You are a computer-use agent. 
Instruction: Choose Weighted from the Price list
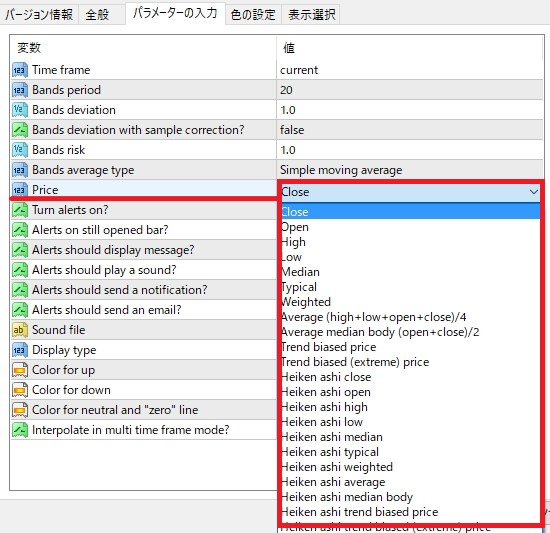click(410, 302)
